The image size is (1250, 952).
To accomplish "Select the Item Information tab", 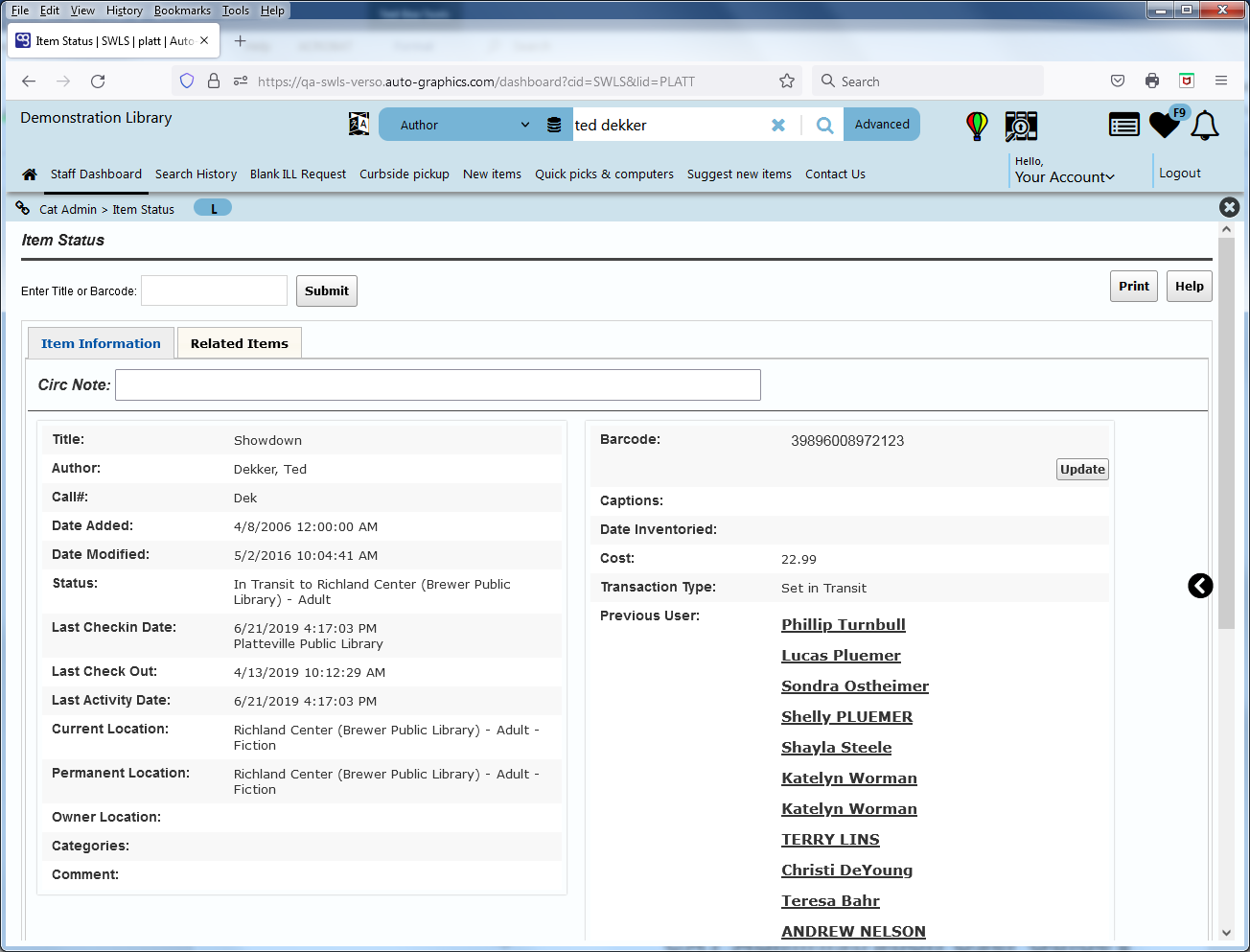I will [x=101, y=343].
